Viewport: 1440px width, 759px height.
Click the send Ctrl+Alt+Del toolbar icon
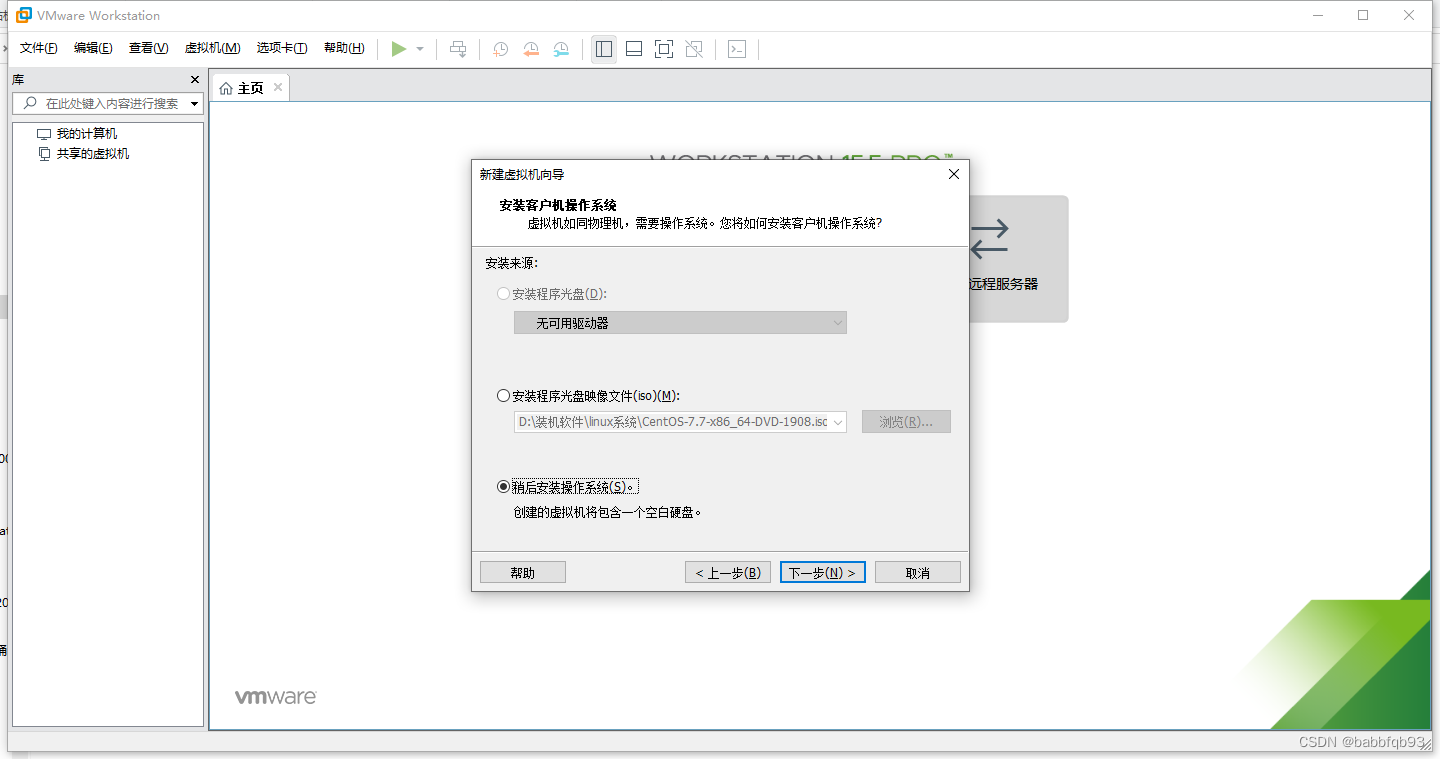pyautogui.click(x=458, y=49)
